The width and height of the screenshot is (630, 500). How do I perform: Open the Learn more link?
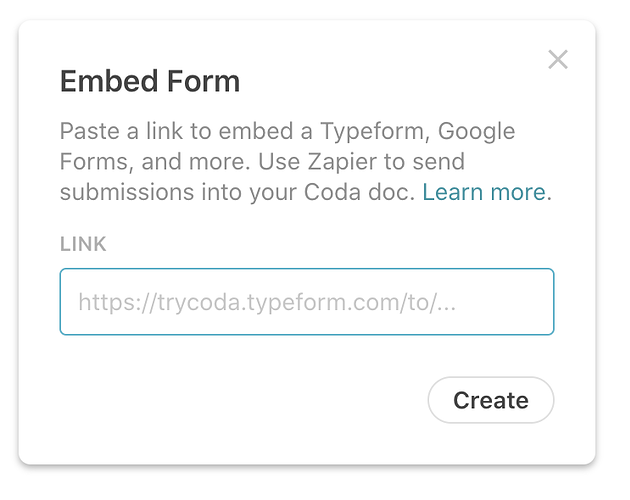pos(484,192)
